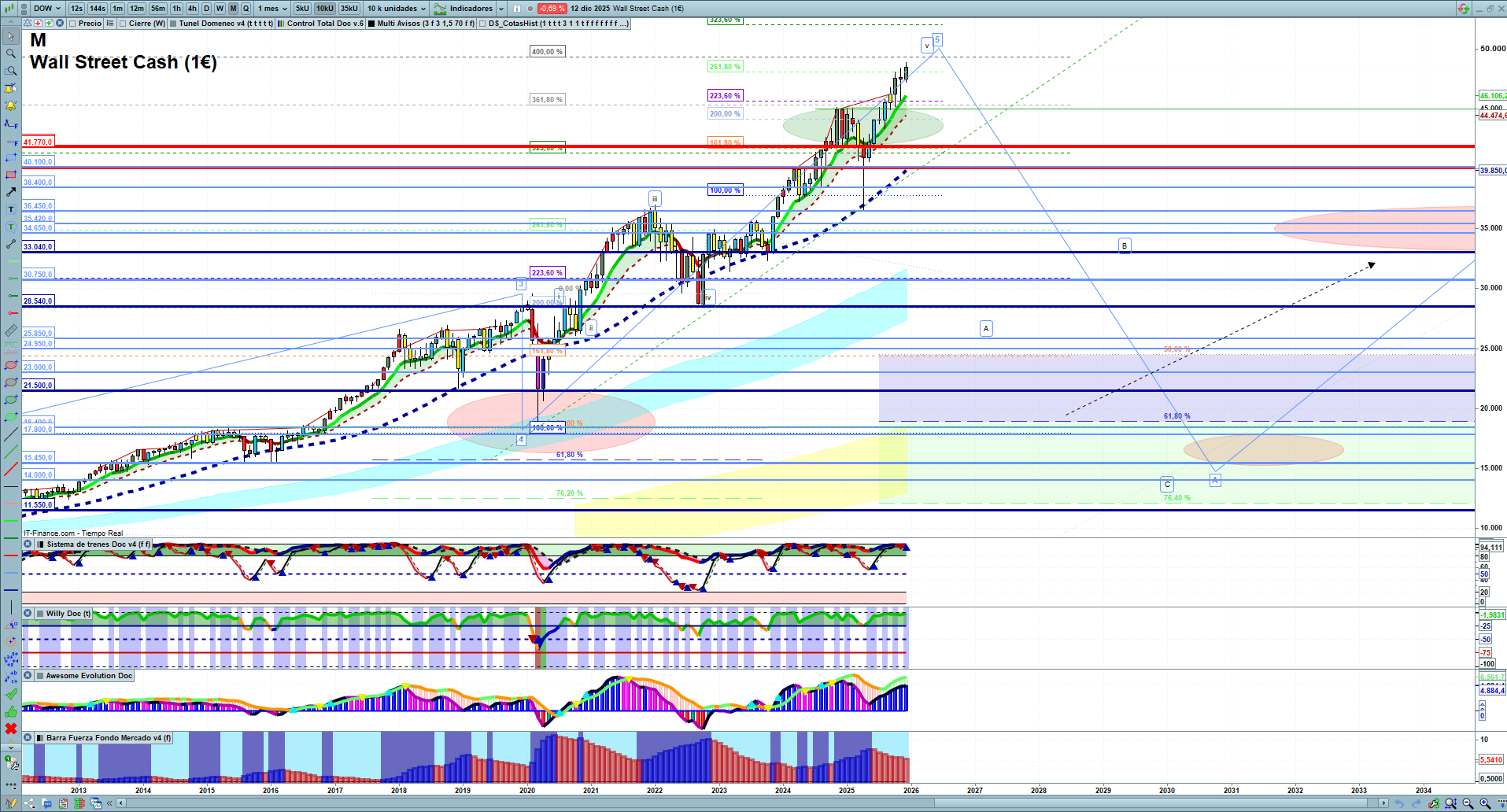Click the Indicadores button
This screenshot has height=812, width=1507.
click(x=470, y=9)
